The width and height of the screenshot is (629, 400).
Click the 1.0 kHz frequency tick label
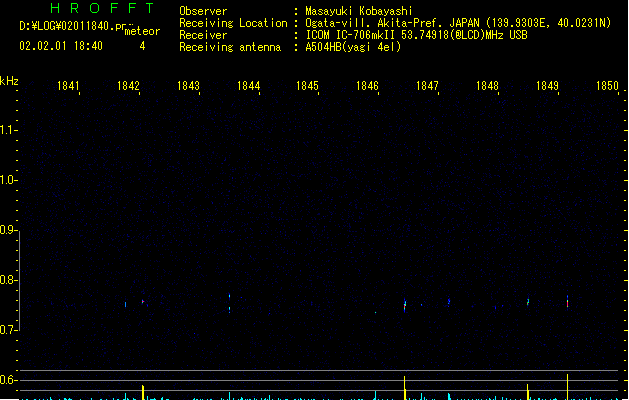pyautogui.click(x=8, y=180)
